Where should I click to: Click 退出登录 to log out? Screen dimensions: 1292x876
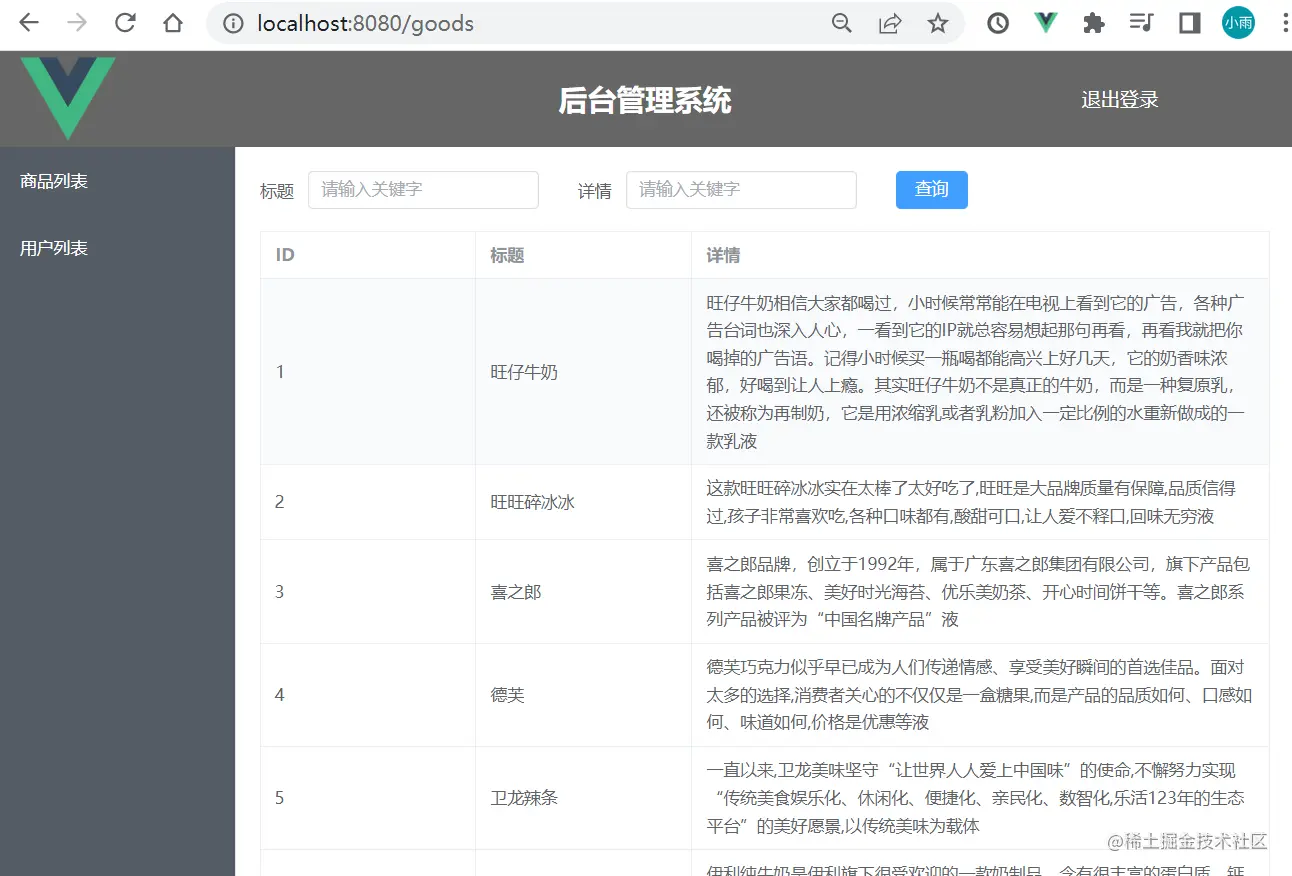tap(1119, 99)
